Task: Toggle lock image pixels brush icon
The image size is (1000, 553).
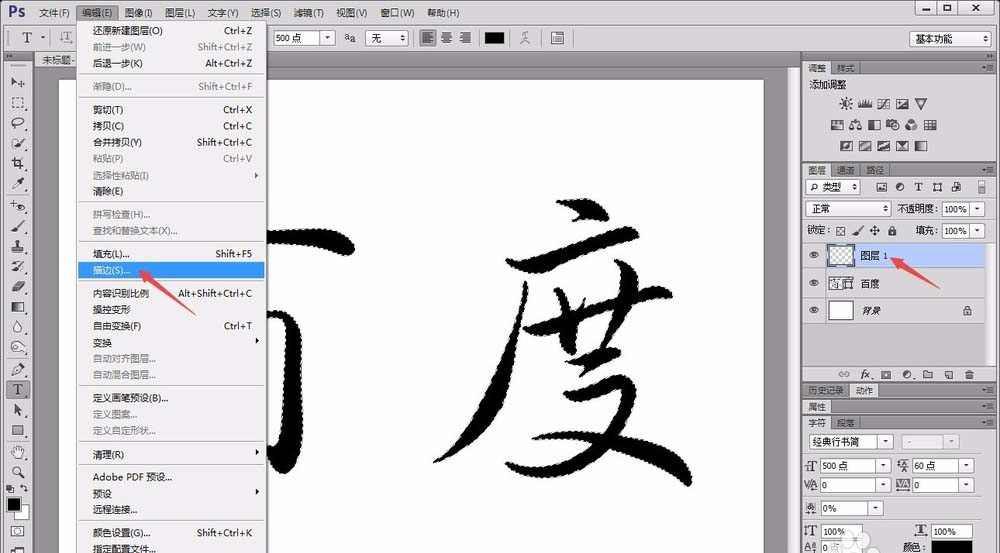Action: pyautogui.click(x=858, y=231)
